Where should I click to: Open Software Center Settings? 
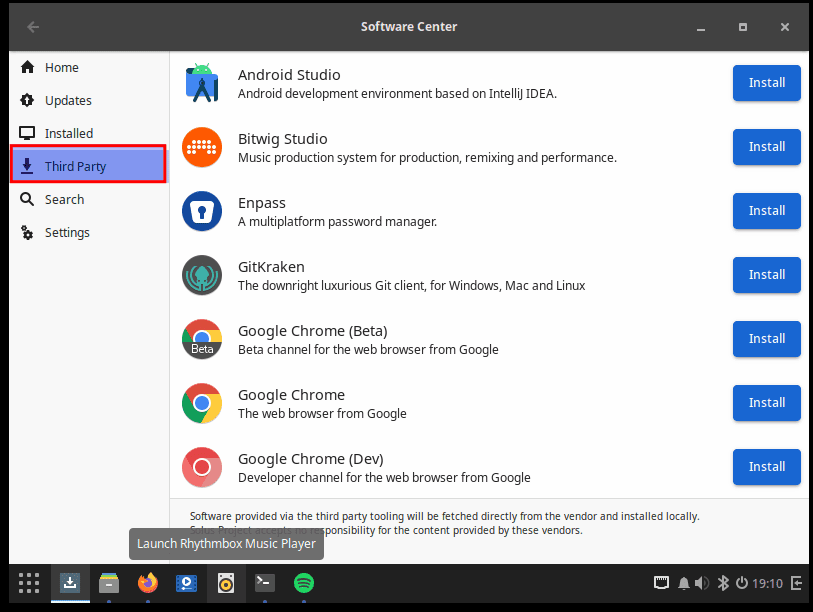click(89, 232)
